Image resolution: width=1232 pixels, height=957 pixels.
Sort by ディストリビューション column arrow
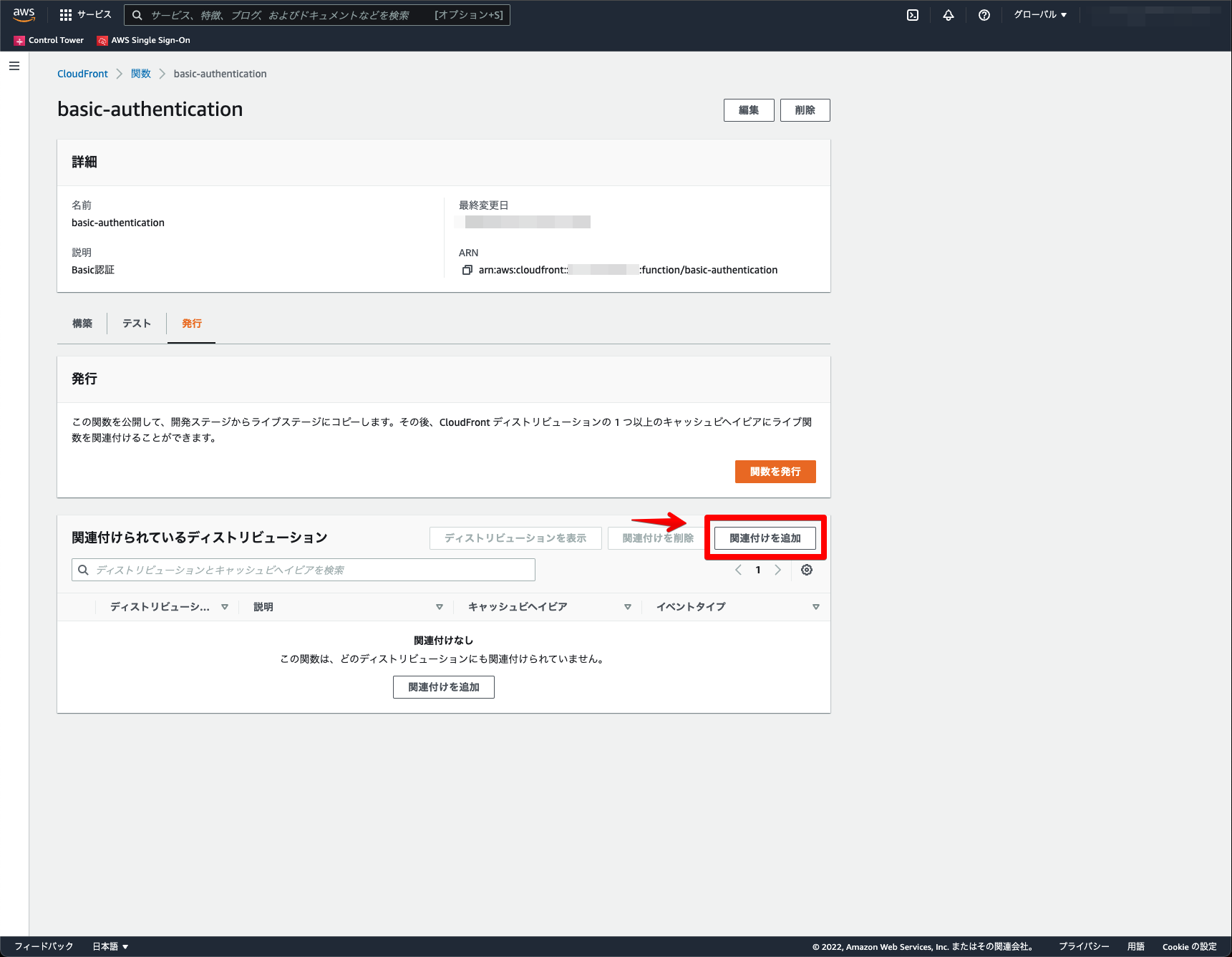point(225,607)
